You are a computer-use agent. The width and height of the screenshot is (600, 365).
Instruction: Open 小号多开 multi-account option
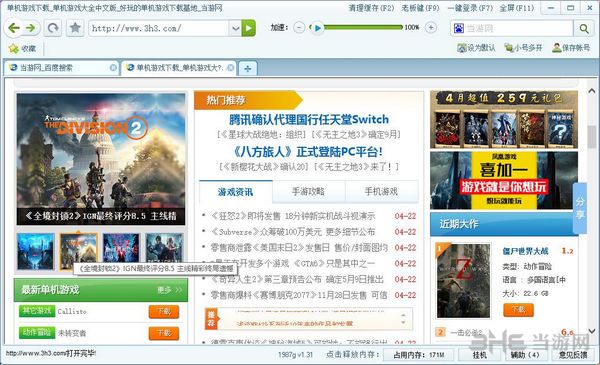tap(523, 48)
